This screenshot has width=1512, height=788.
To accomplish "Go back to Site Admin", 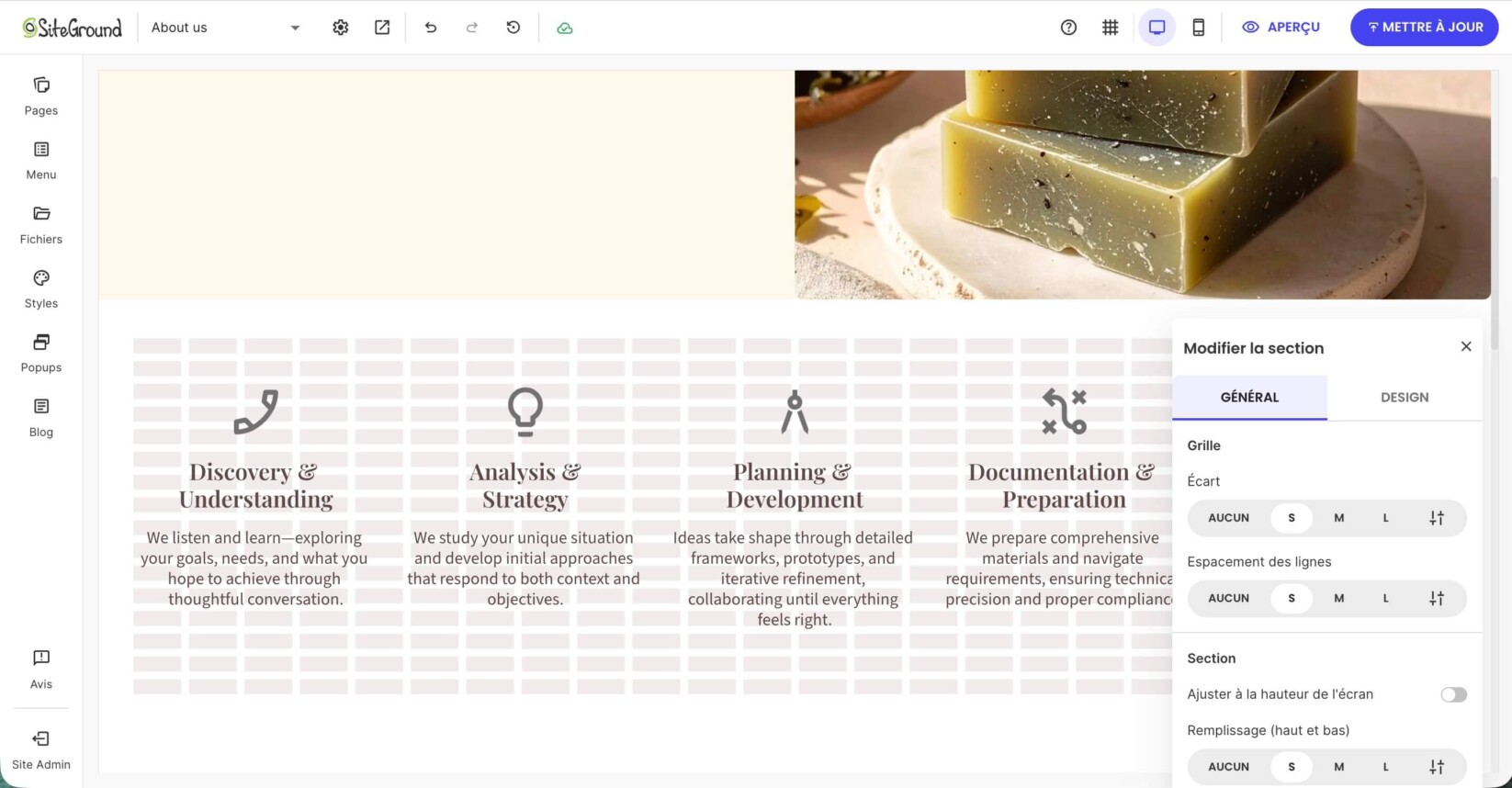I will pos(41,749).
